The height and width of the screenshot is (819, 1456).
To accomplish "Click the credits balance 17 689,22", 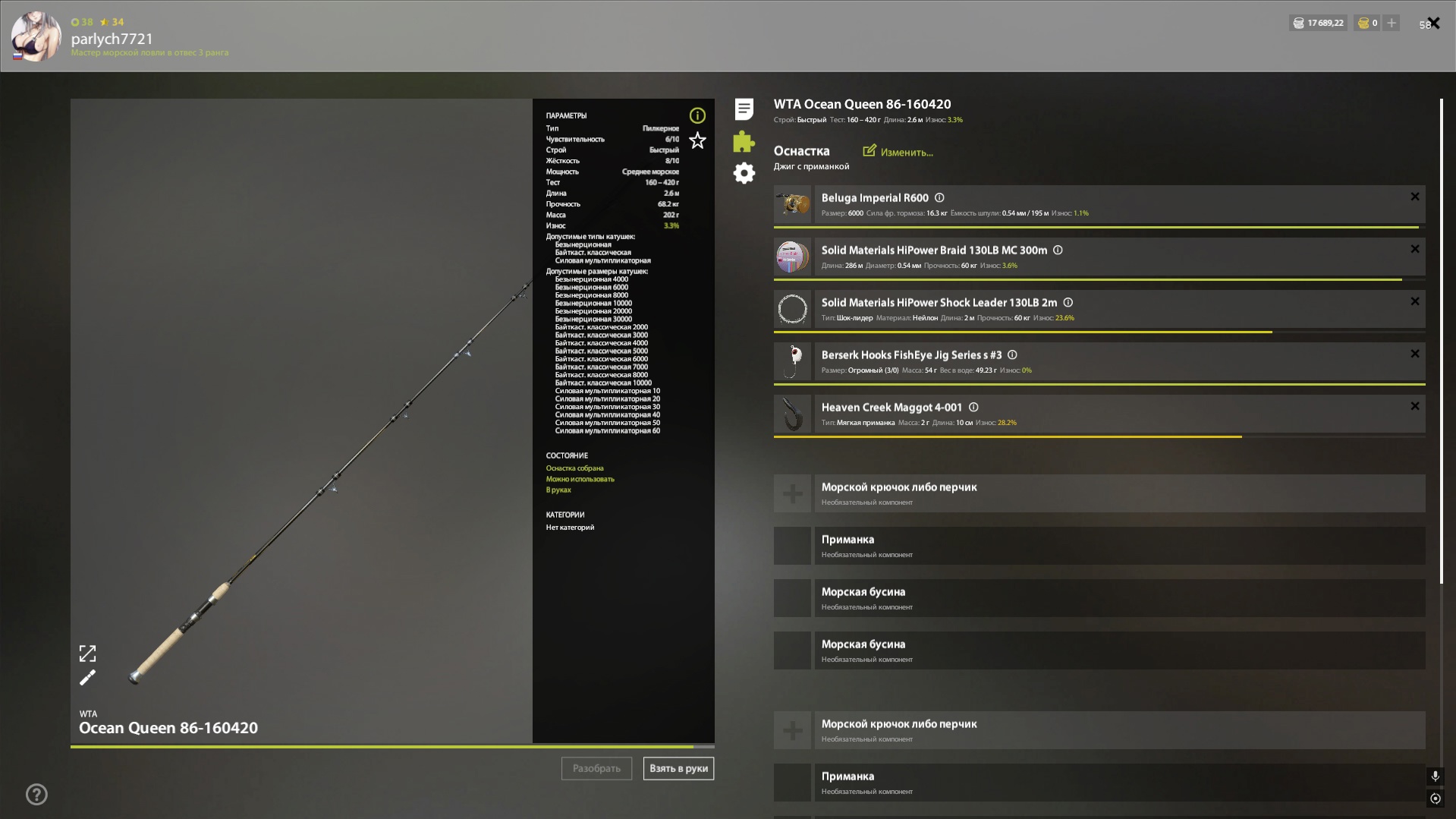I will pyautogui.click(x=1318, y=23).
